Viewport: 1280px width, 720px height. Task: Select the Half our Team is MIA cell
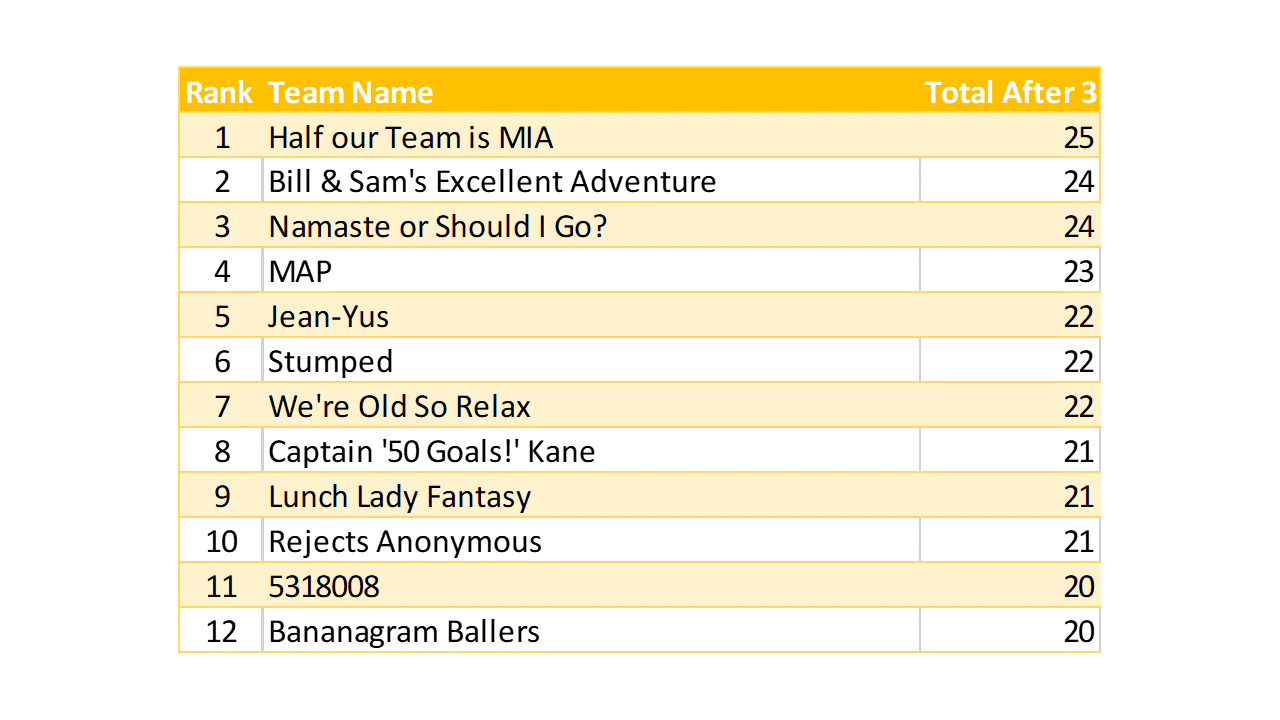click(x=411, y=137)
